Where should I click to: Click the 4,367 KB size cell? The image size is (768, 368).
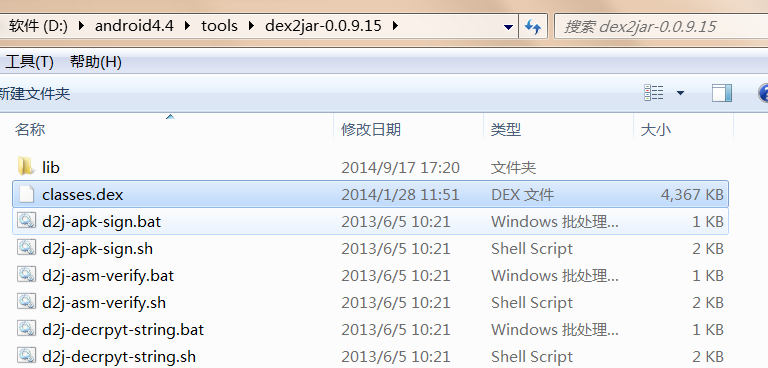tap(692, 195)
